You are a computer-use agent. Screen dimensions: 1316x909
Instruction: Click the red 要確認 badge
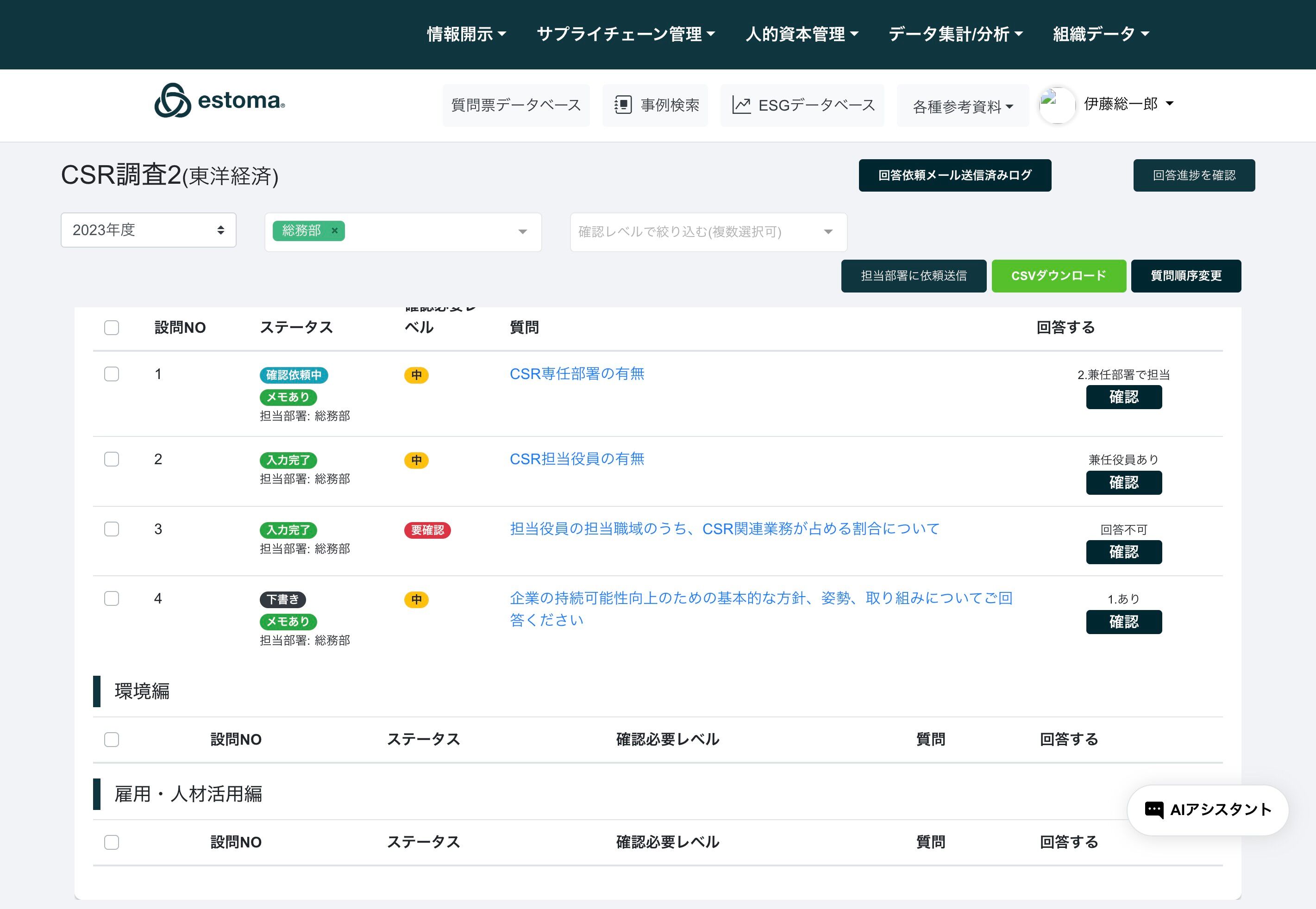(x=427, y=530)
